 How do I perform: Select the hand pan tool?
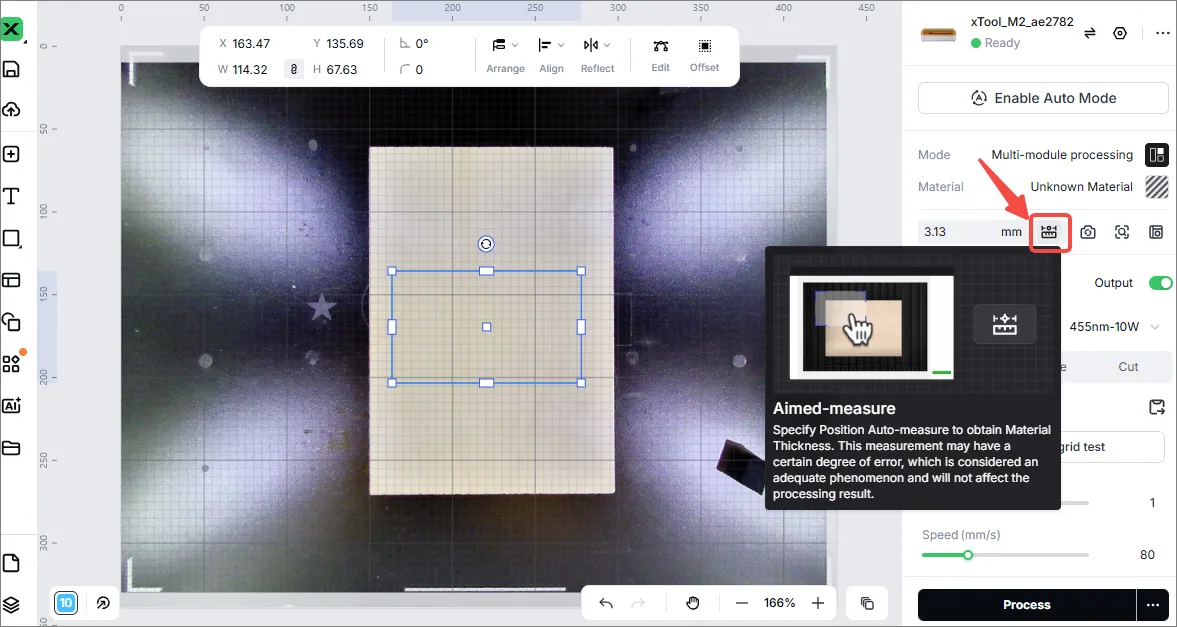(693, 603)
